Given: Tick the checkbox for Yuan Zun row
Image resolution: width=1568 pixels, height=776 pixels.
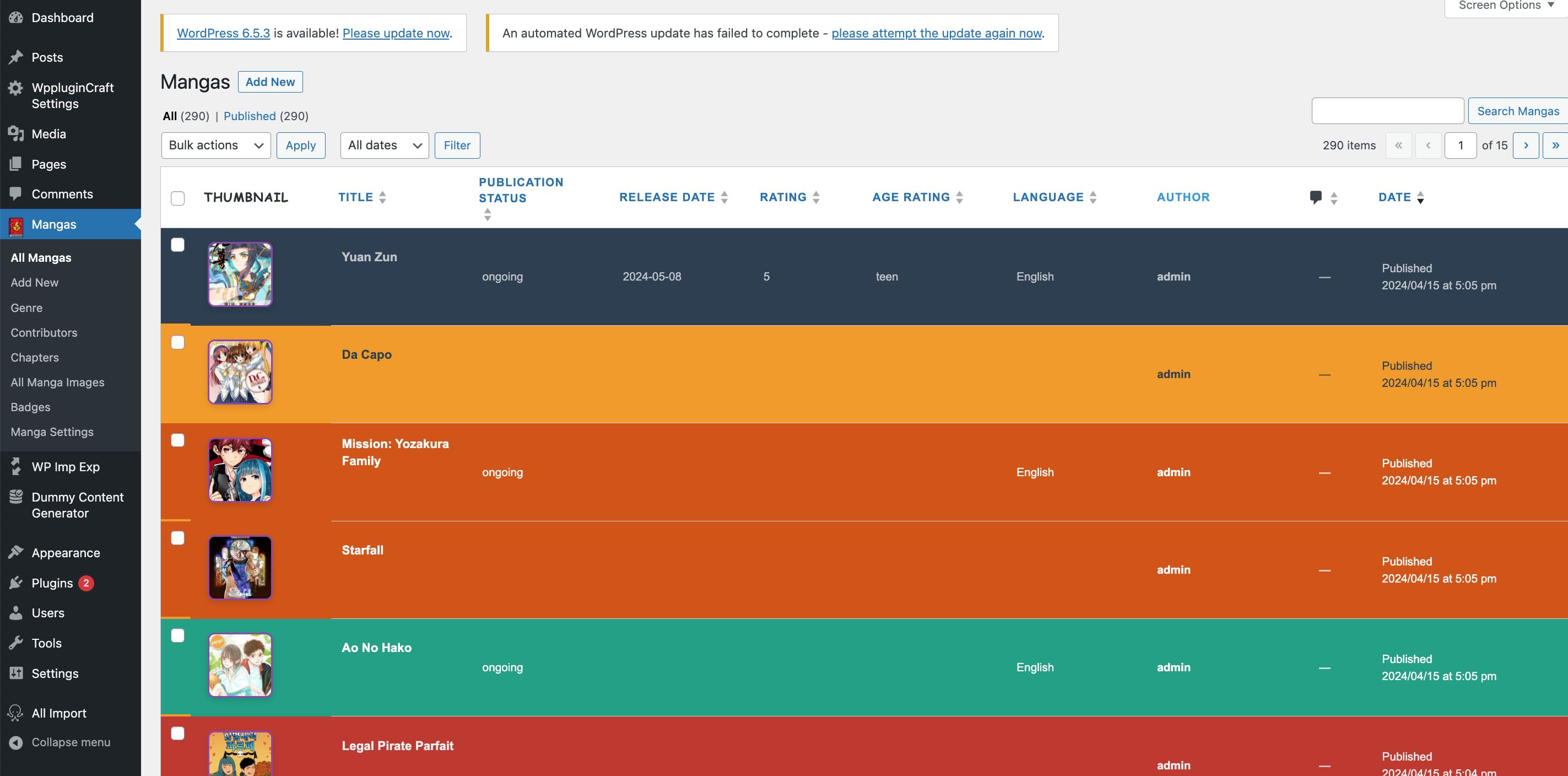Looking at the screenshot, I should (178, 245).
